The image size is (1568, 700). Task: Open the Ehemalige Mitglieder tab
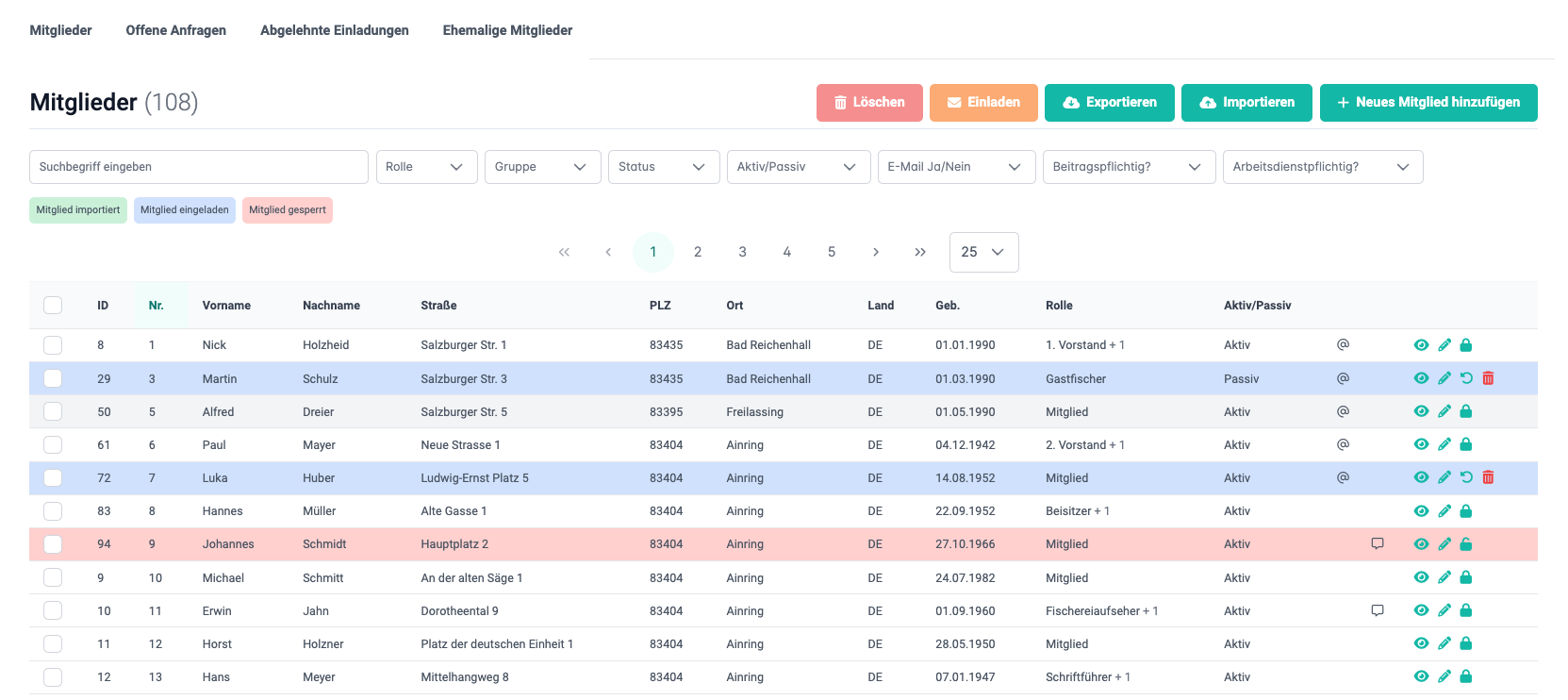tap(507, 30)
